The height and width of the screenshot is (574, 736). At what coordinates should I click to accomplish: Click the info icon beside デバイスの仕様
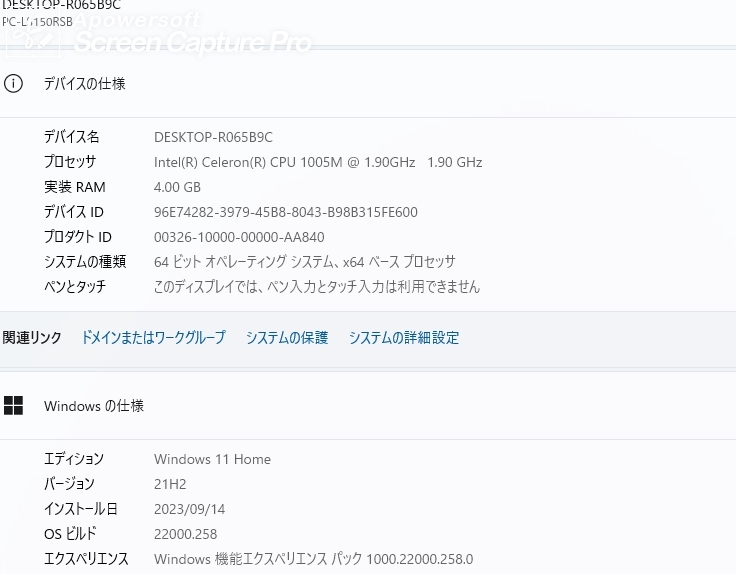[x=13, y=84]
